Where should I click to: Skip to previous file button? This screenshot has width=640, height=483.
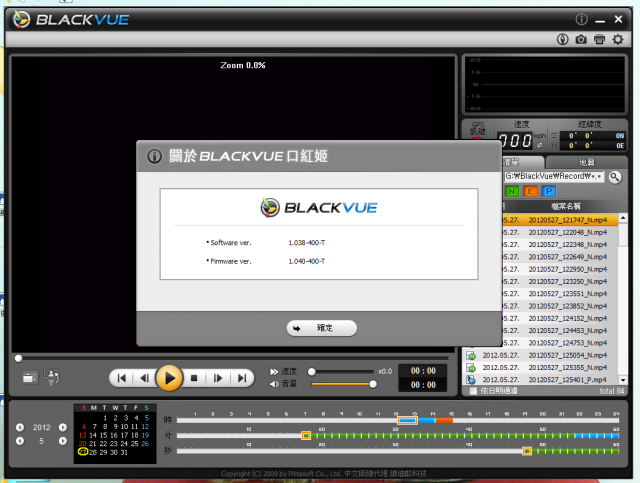pyautogui.click(x=121, y=378)
